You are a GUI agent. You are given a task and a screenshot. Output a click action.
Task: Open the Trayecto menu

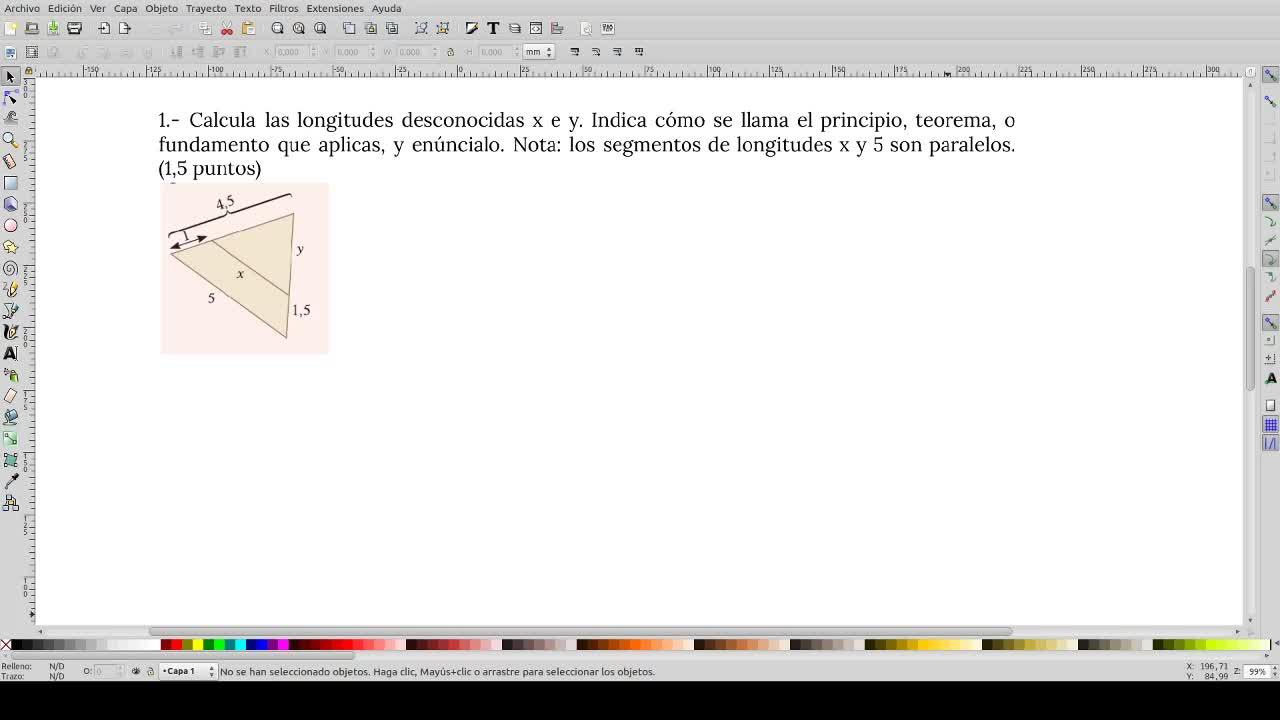click(206, 8)
